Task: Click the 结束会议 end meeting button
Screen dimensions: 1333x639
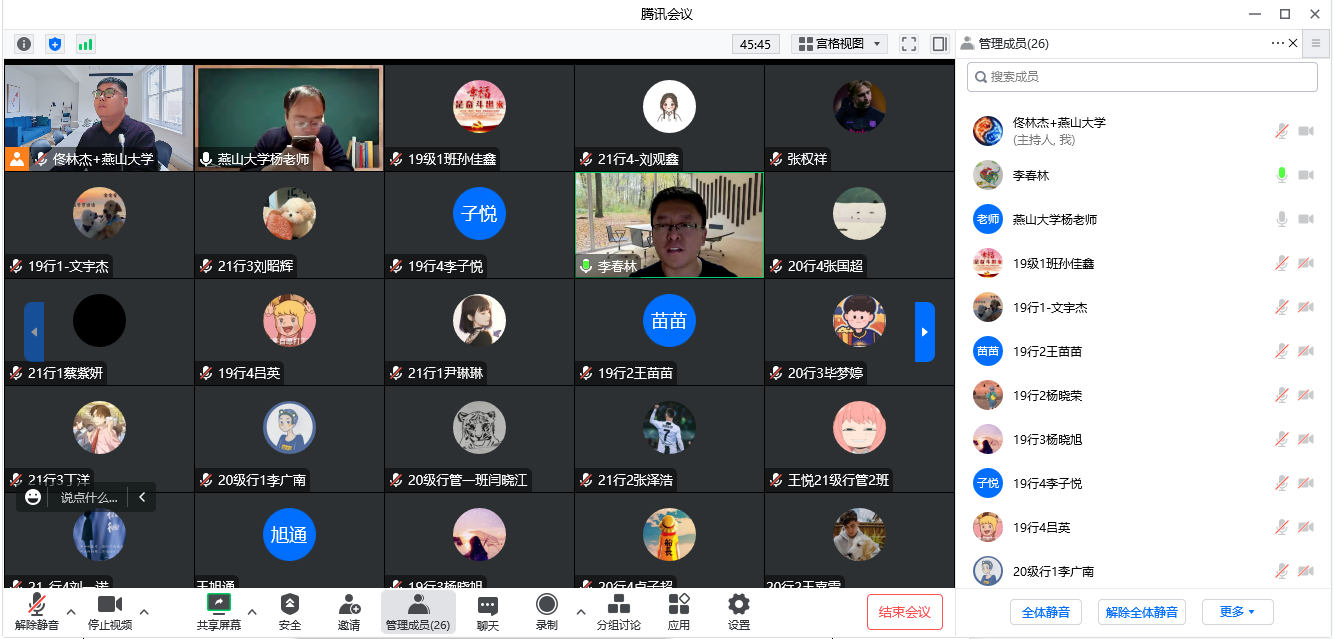Action: click(904, 612)
